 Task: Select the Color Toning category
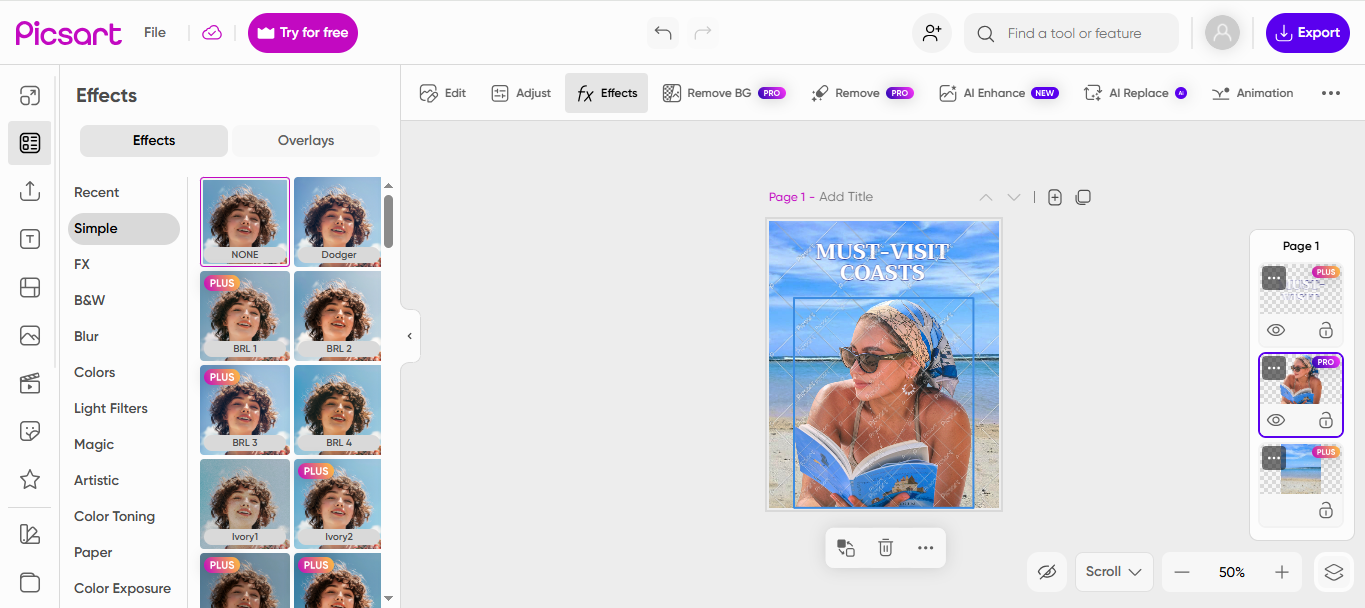114,516
